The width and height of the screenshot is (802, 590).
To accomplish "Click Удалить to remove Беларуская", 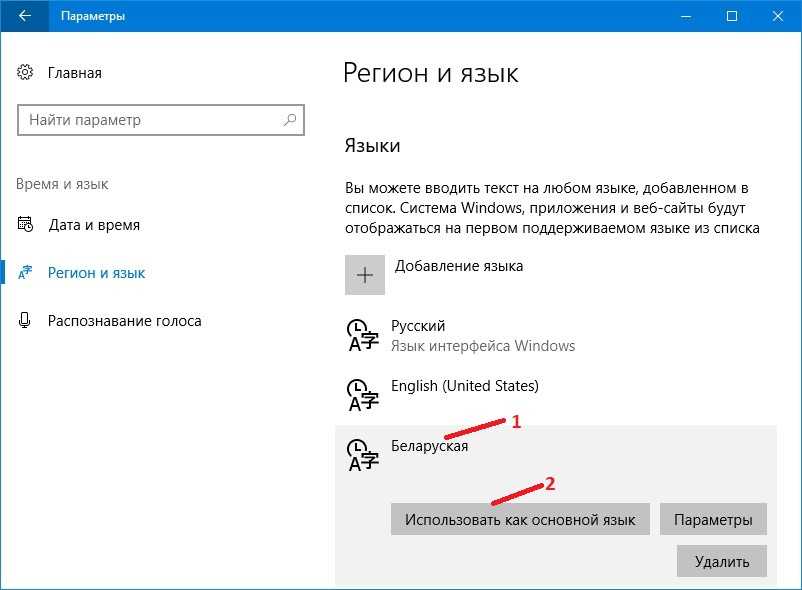I will [722, 561].
